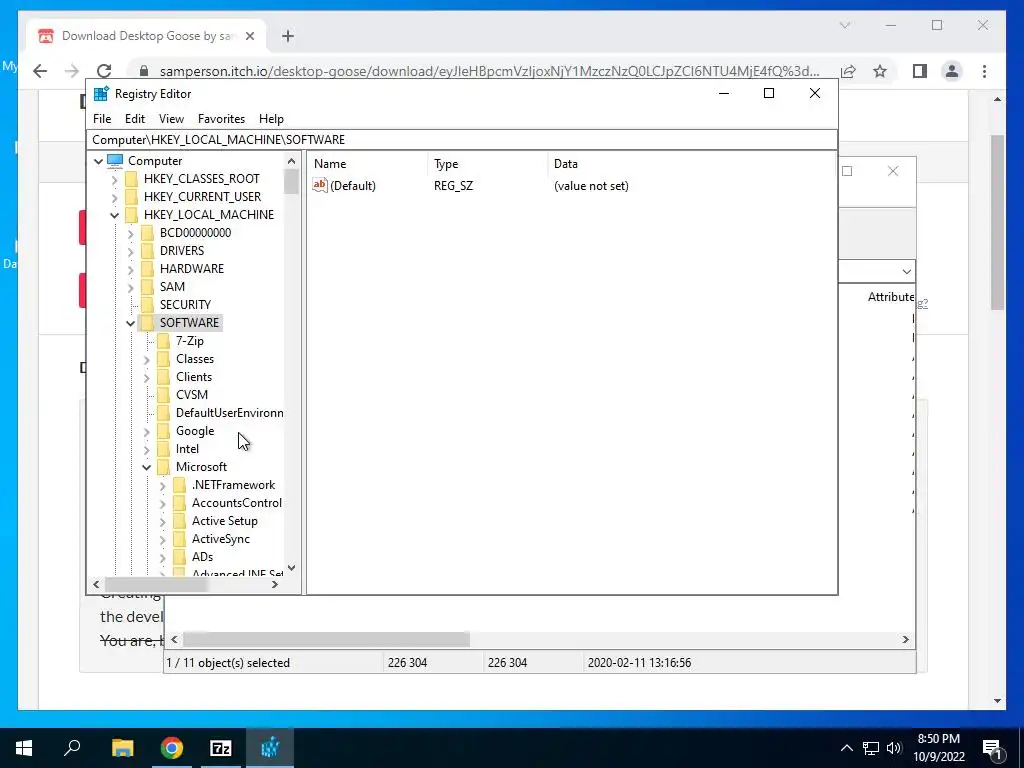This screenshot has width=1024, height=768.
Task: Click tree pane vertical scrollbar down arrow
Action: [x=291, y=568]
